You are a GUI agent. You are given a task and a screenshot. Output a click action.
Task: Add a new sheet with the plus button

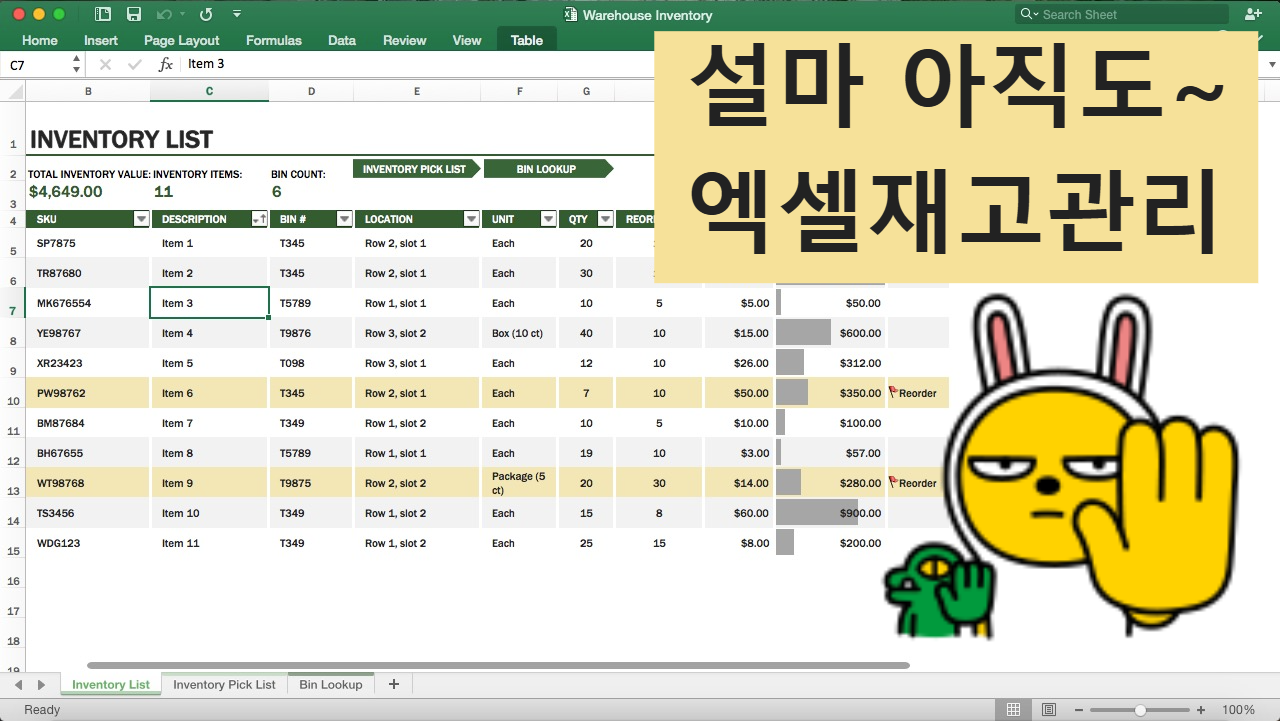click(x=393, y=685)
